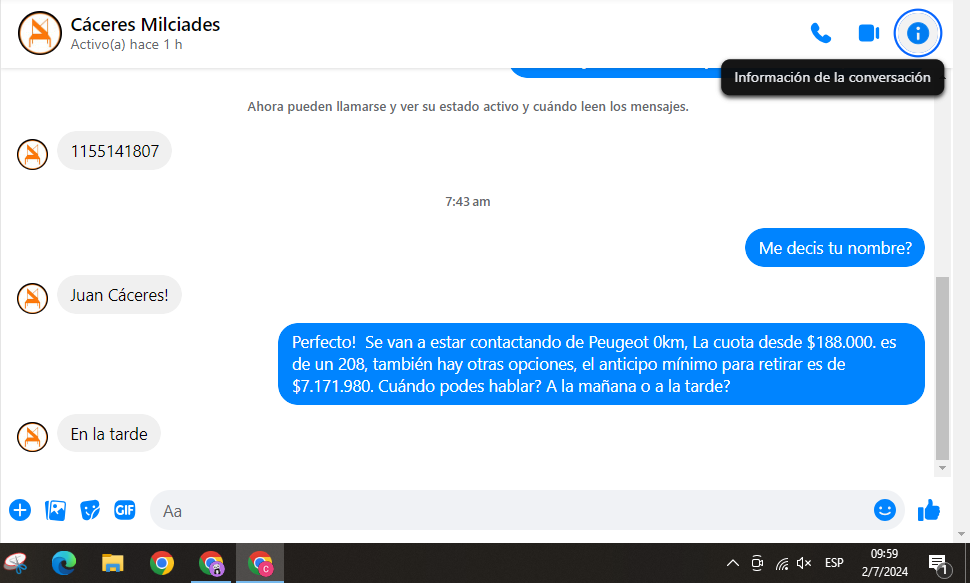Viewport: 970px width, 583px height.
Task: Select the message 1155141807
Action: 114,151
